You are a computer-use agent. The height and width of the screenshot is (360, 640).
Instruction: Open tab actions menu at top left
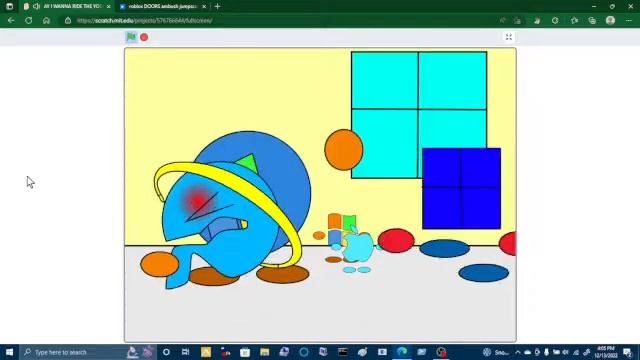coord(9,7)
